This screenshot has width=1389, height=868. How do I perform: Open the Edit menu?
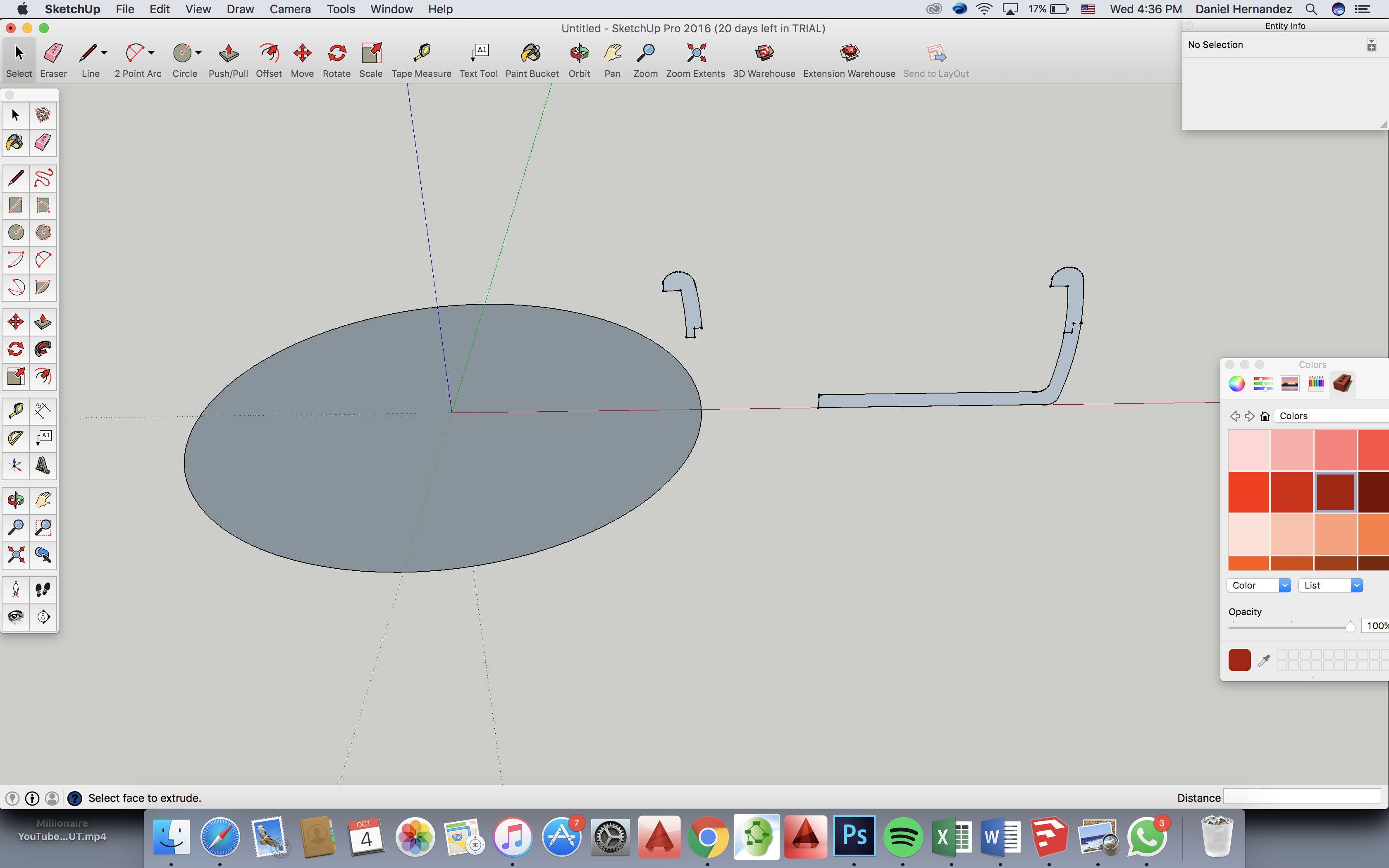160,9
